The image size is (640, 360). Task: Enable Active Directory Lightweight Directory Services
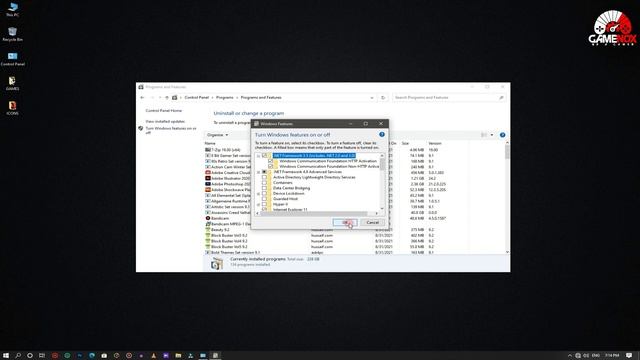coord(264,177)
